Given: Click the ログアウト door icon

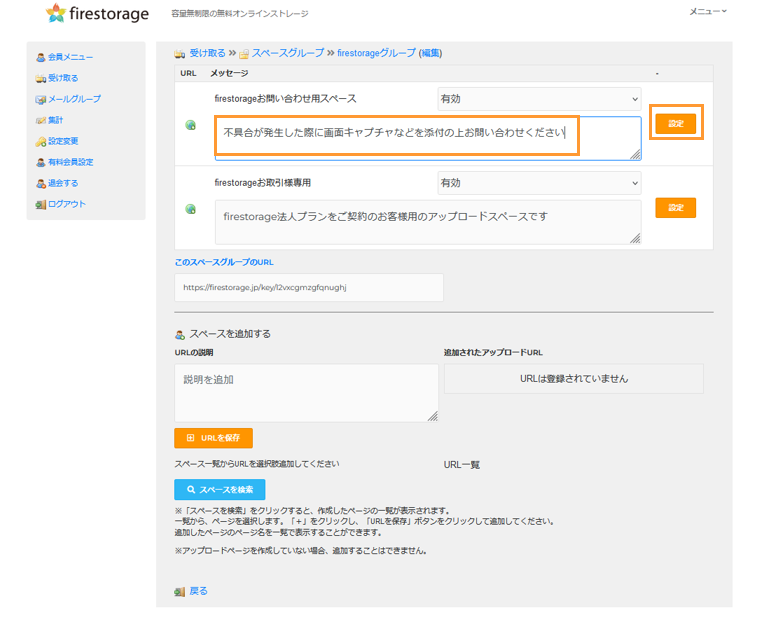Looking at the screenshot, I should coord(41,205).
